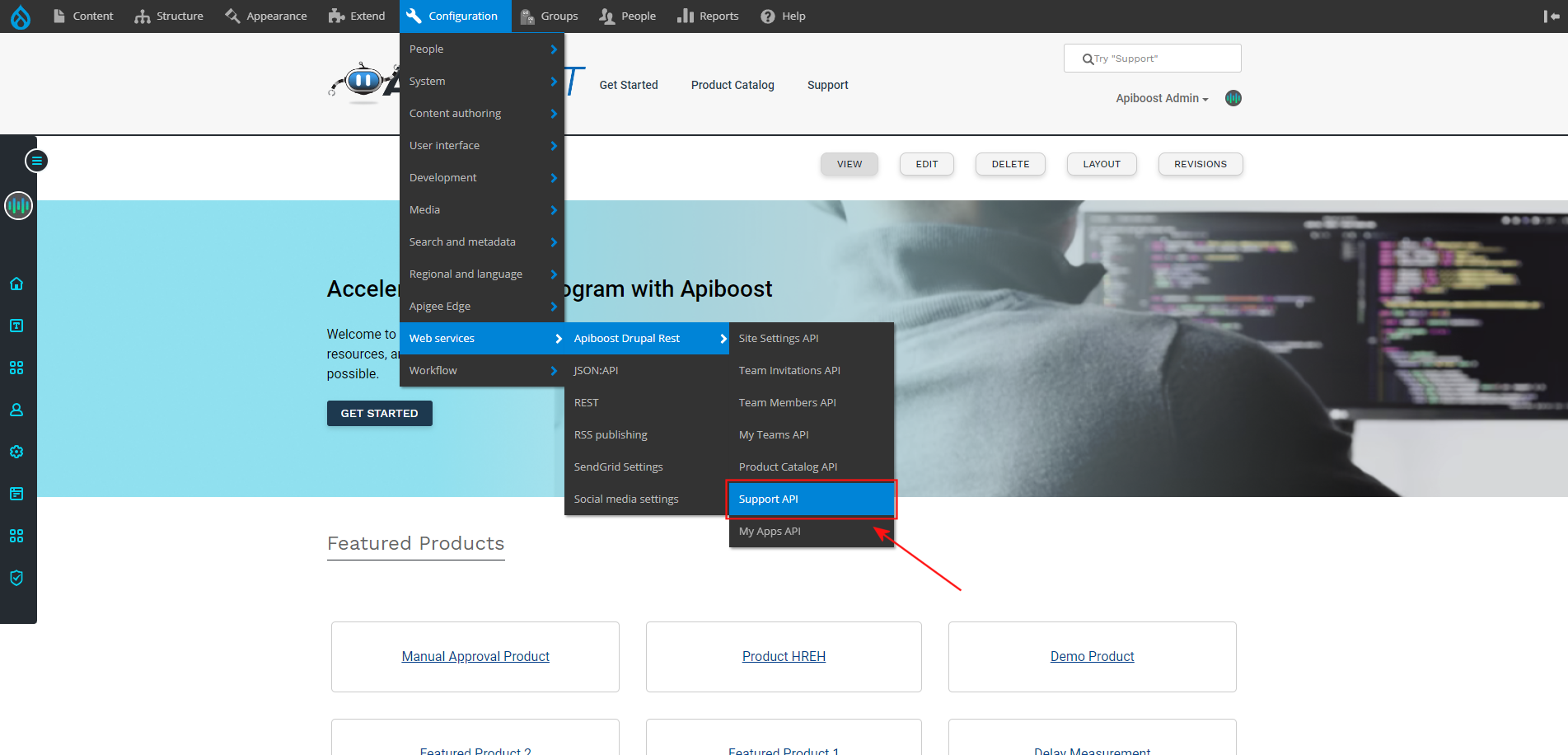This screenshot has height=755, width=1568.
Task: Open Social media settings menu item
Action: pyautogui.click(x=647, y=499)
